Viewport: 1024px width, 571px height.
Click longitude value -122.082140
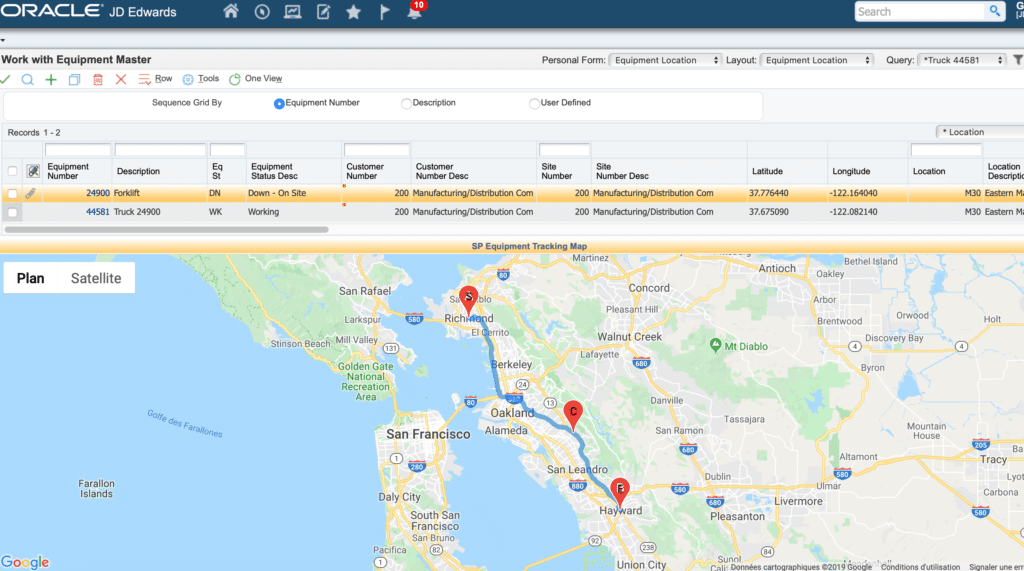853,212
